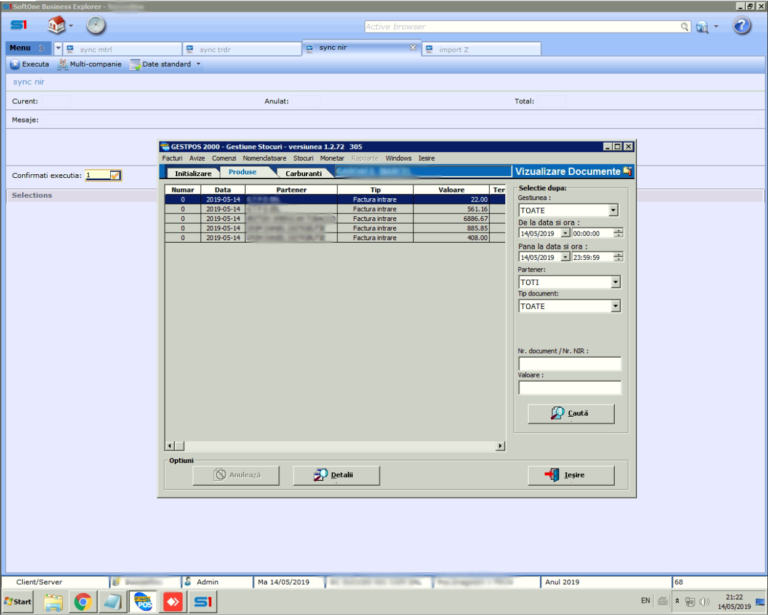Click the Date standard toolbar button
The image size is (768, 615).
(161, 64)
